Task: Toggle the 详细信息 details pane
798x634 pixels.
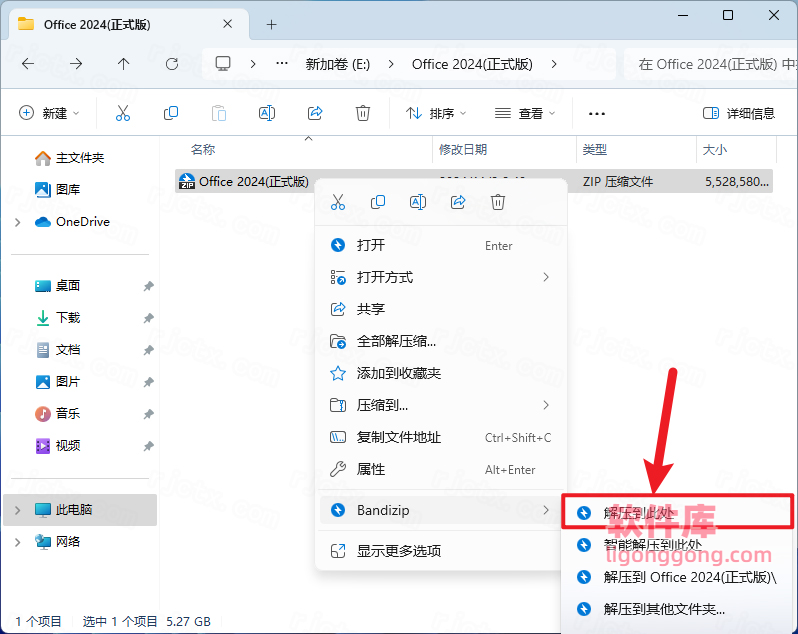Action: tap(739, 114)
